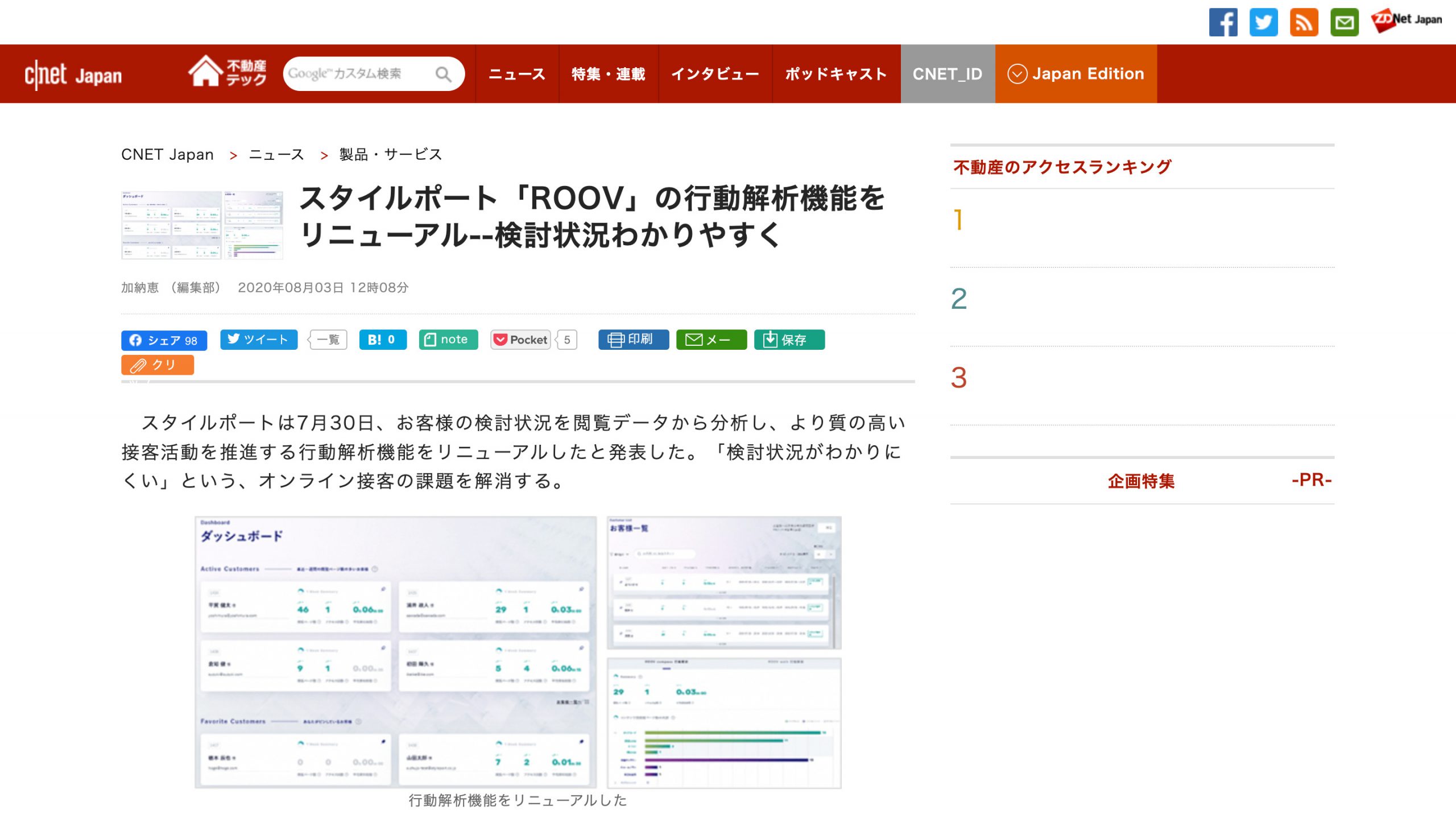This screenshot has height=831, width=1456.
Task: Open the article header thumbnail image
Action: tap(202, 225)
